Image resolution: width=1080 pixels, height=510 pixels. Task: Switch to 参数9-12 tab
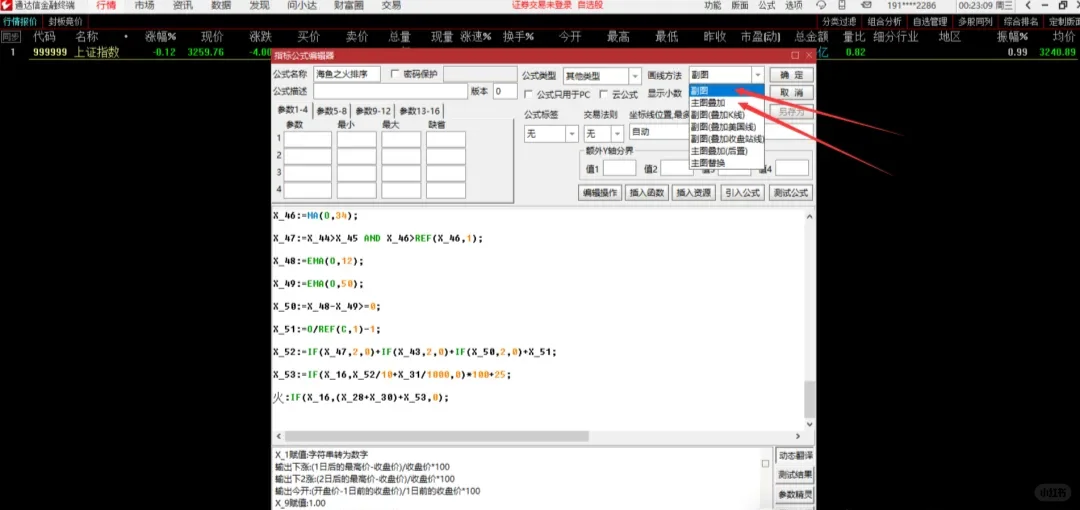coord(373,110)
